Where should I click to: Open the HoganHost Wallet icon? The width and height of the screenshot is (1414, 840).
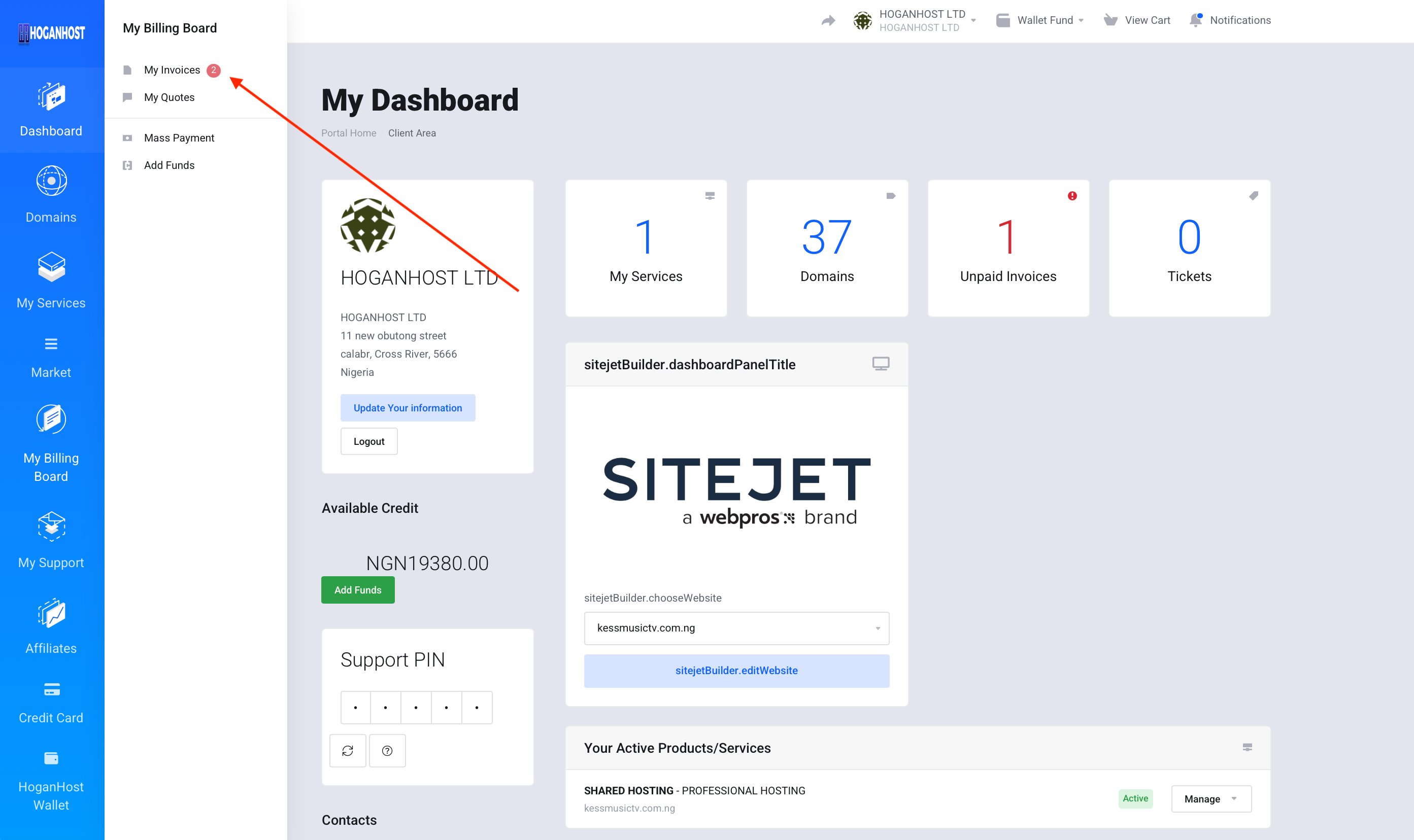pyautogui.click(x=51, y=758)
